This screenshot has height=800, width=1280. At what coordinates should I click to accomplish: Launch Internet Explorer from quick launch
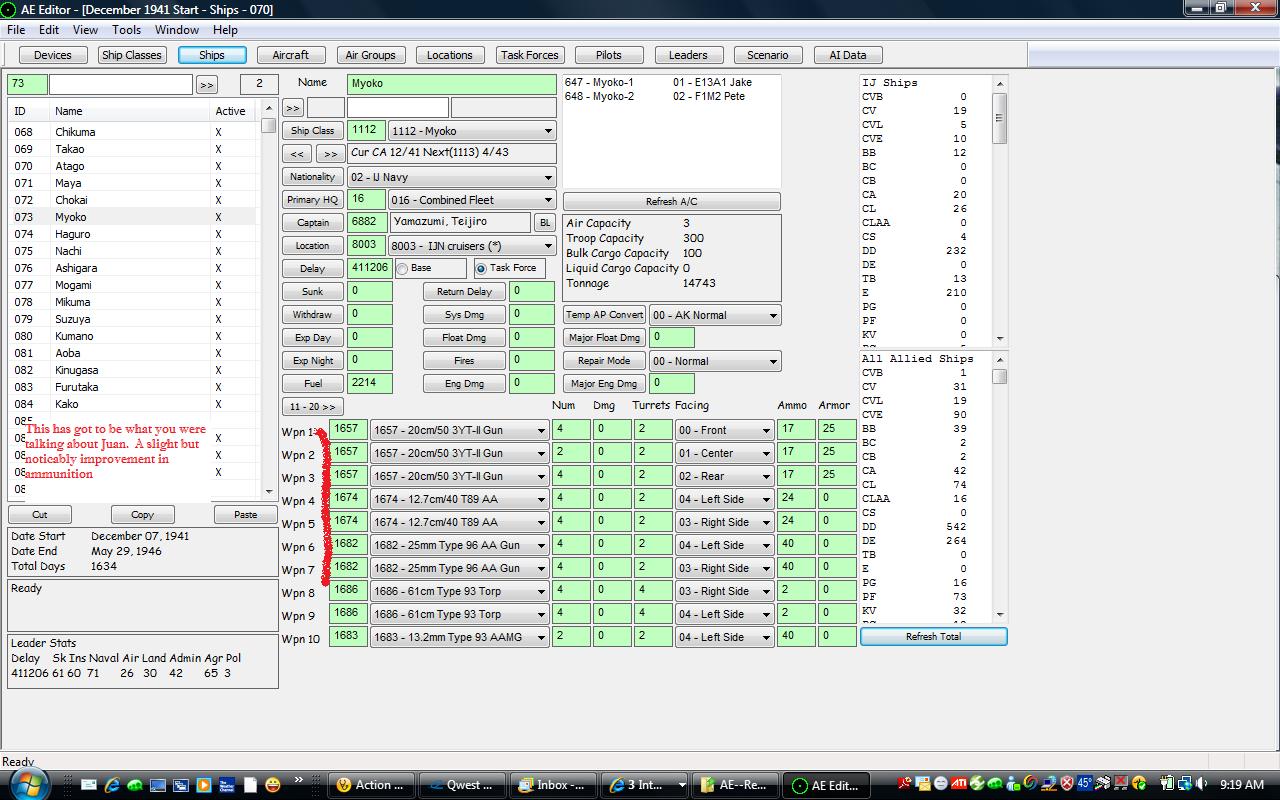tap(112, 785)
